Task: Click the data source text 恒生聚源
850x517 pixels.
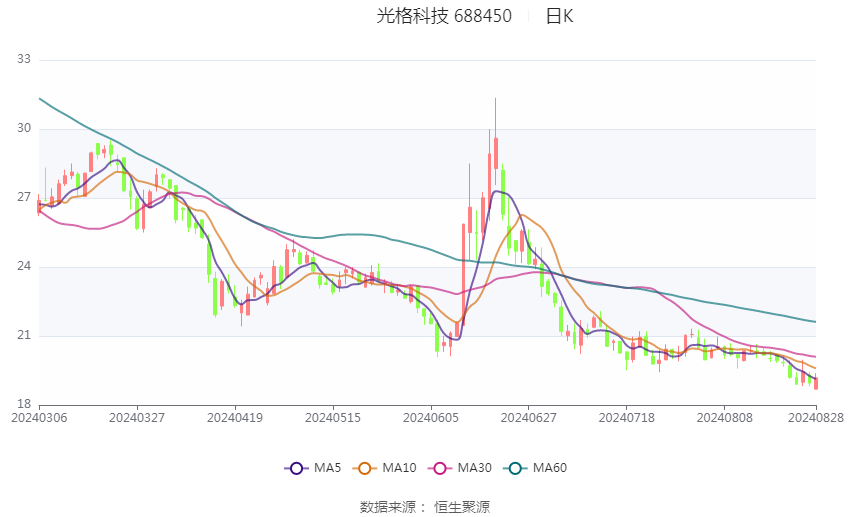Action: click(x=462, y=507)
